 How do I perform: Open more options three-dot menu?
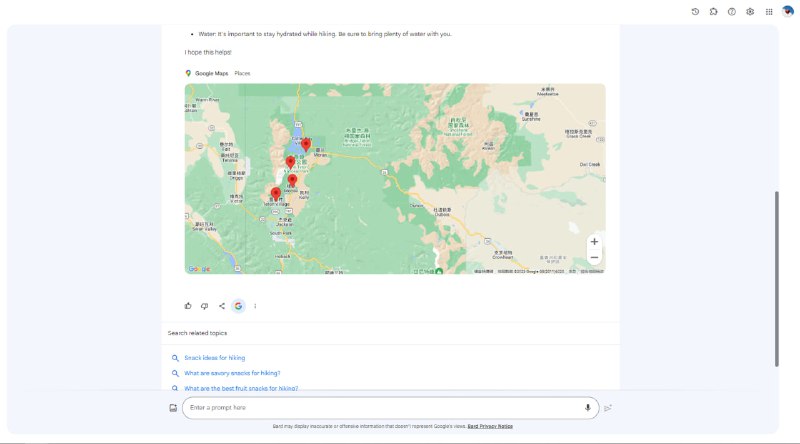(255, 306)
